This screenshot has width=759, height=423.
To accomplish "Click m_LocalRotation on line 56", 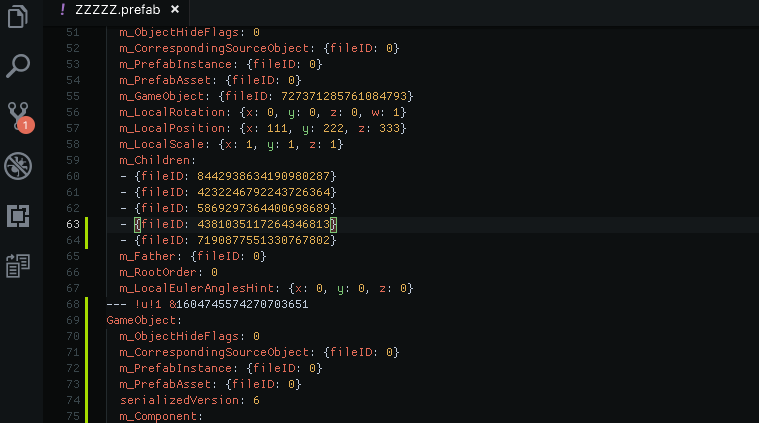I will point(172,112).
